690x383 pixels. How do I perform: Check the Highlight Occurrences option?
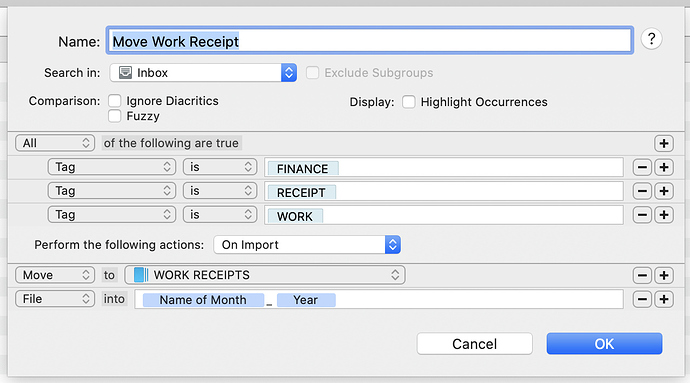tap(408, 102)
